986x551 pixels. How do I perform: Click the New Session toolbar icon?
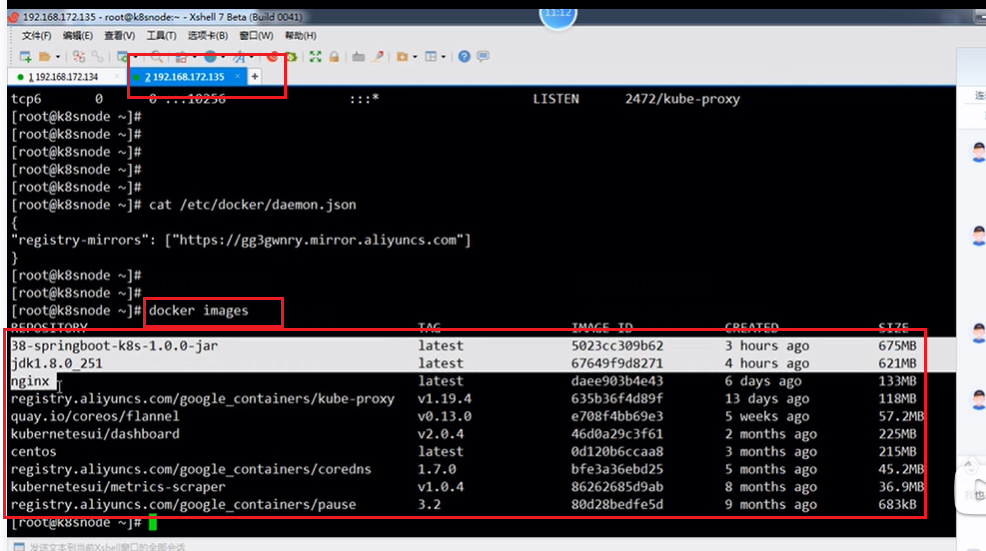[x=25, y=57]
